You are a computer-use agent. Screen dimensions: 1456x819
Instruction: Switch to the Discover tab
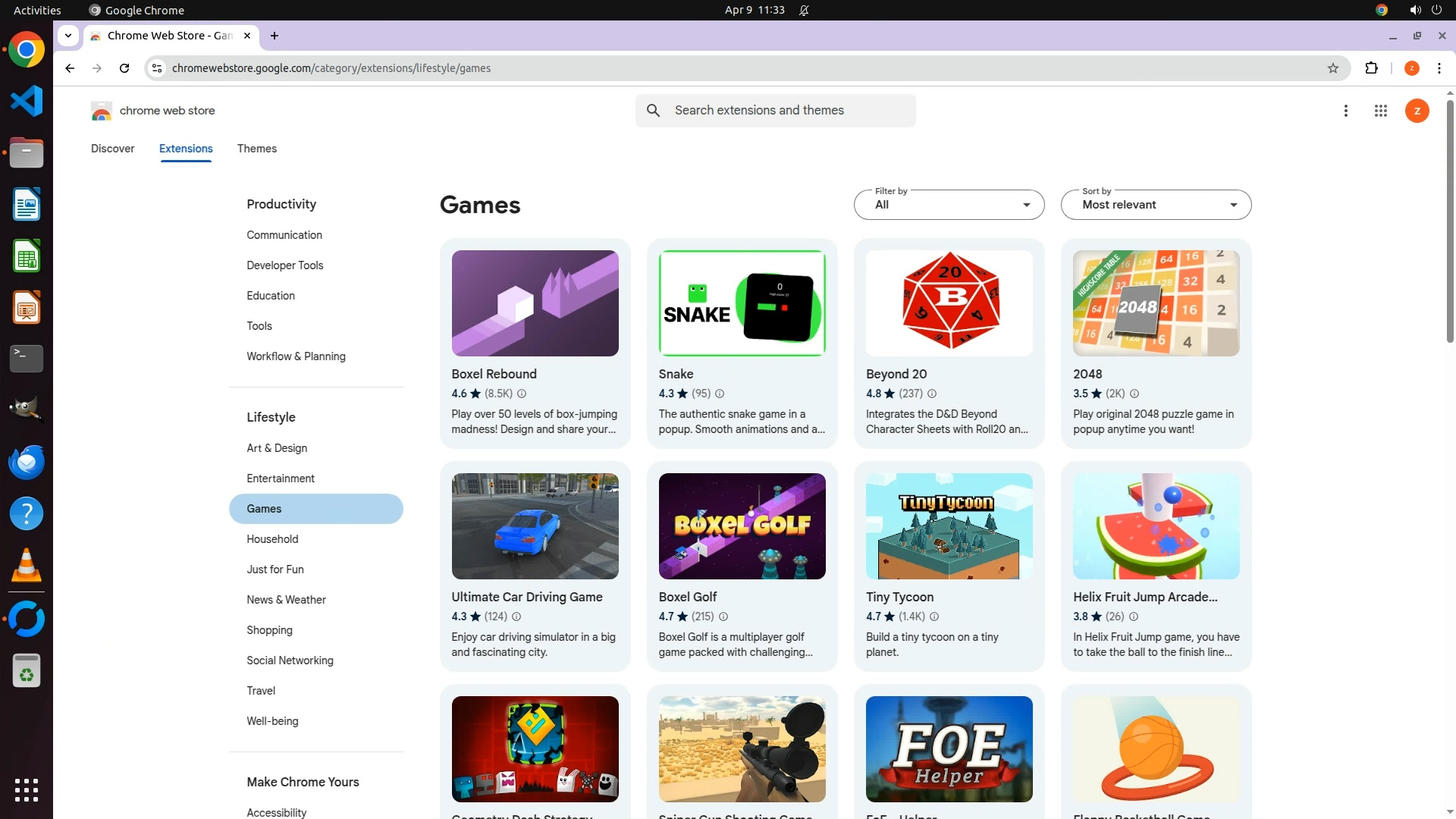tap(112, 149)
